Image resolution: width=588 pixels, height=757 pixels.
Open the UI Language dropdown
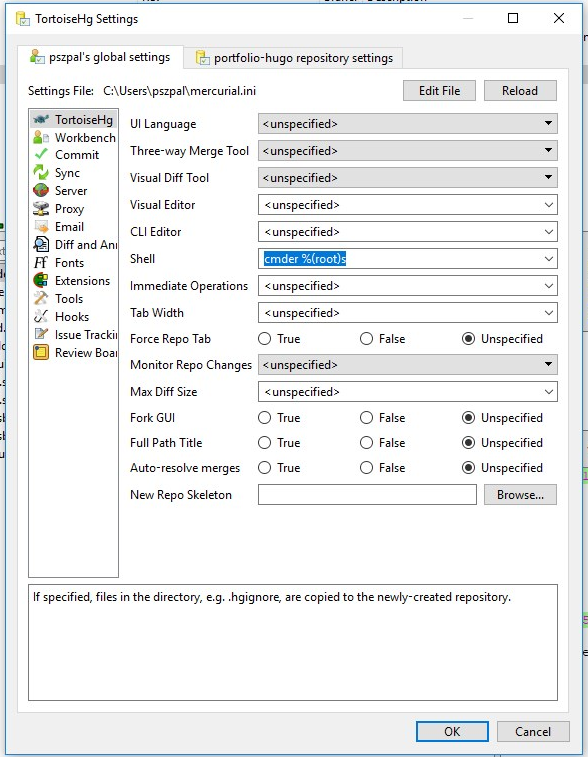[407, 124]
